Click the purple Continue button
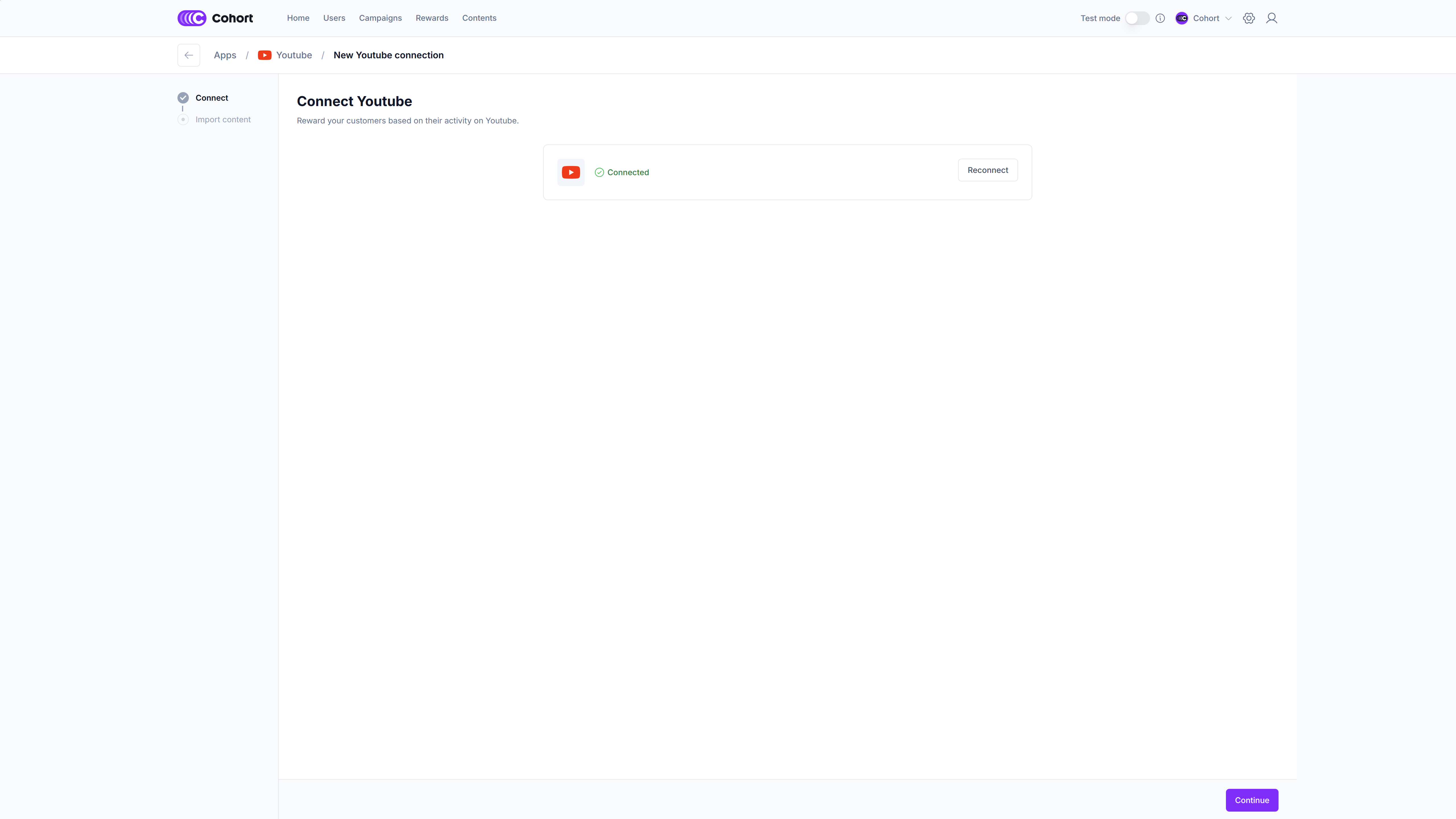1456x819 pixels. pos(1251,800)
